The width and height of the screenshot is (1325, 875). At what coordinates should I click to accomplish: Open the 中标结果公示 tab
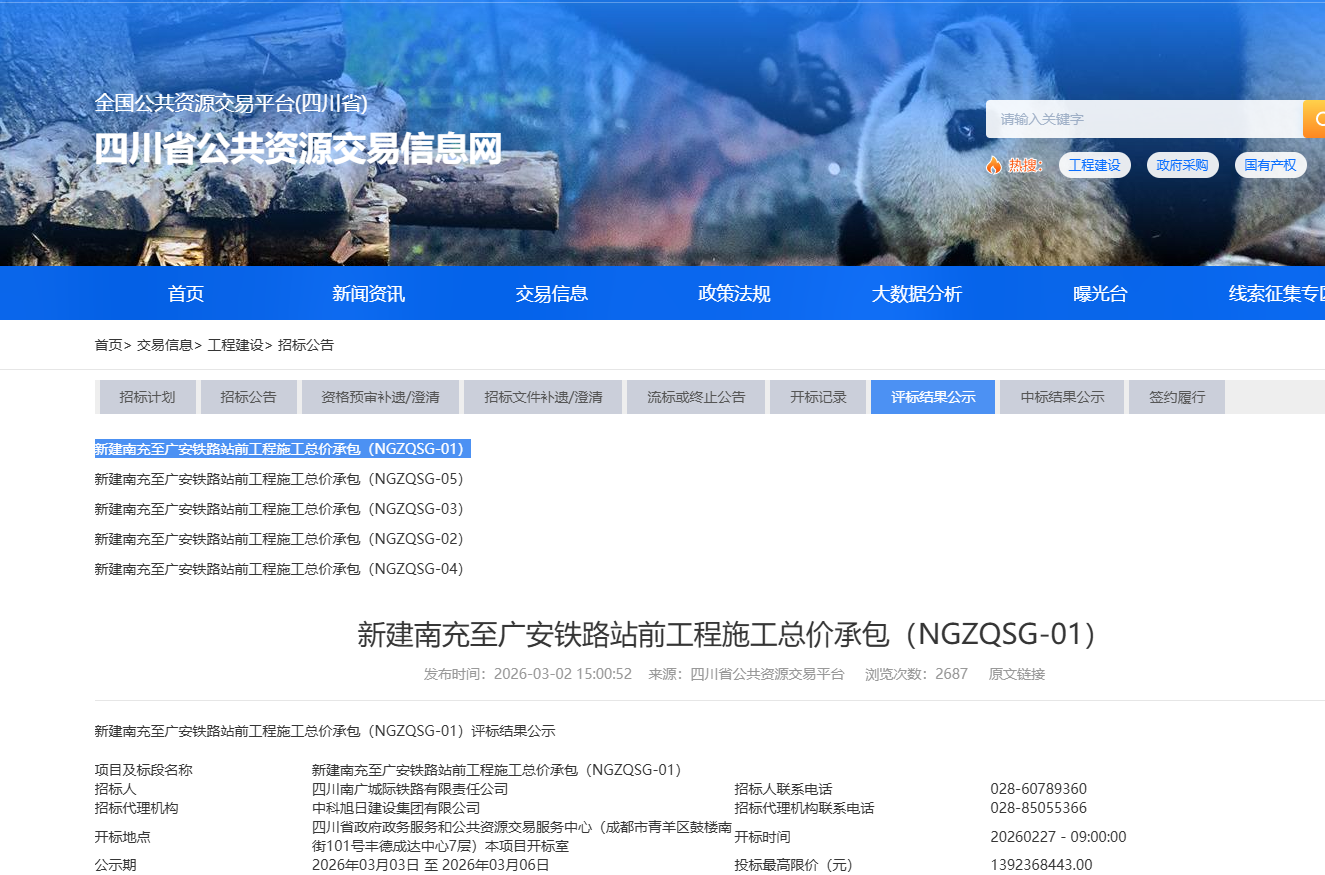[1062, 397]
